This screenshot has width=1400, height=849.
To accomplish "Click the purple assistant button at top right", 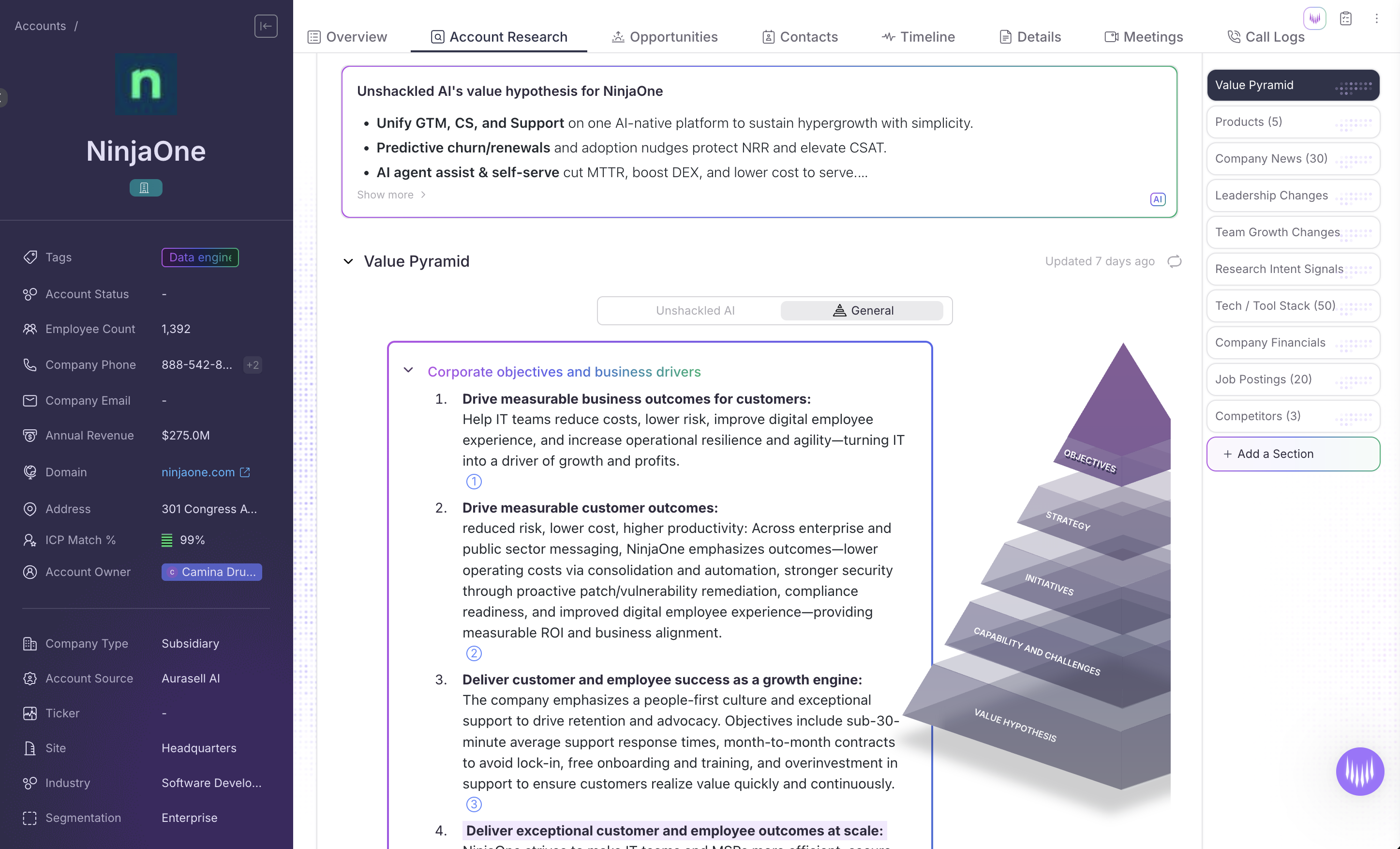I will pyautogui.click(x=1314, y=19).
